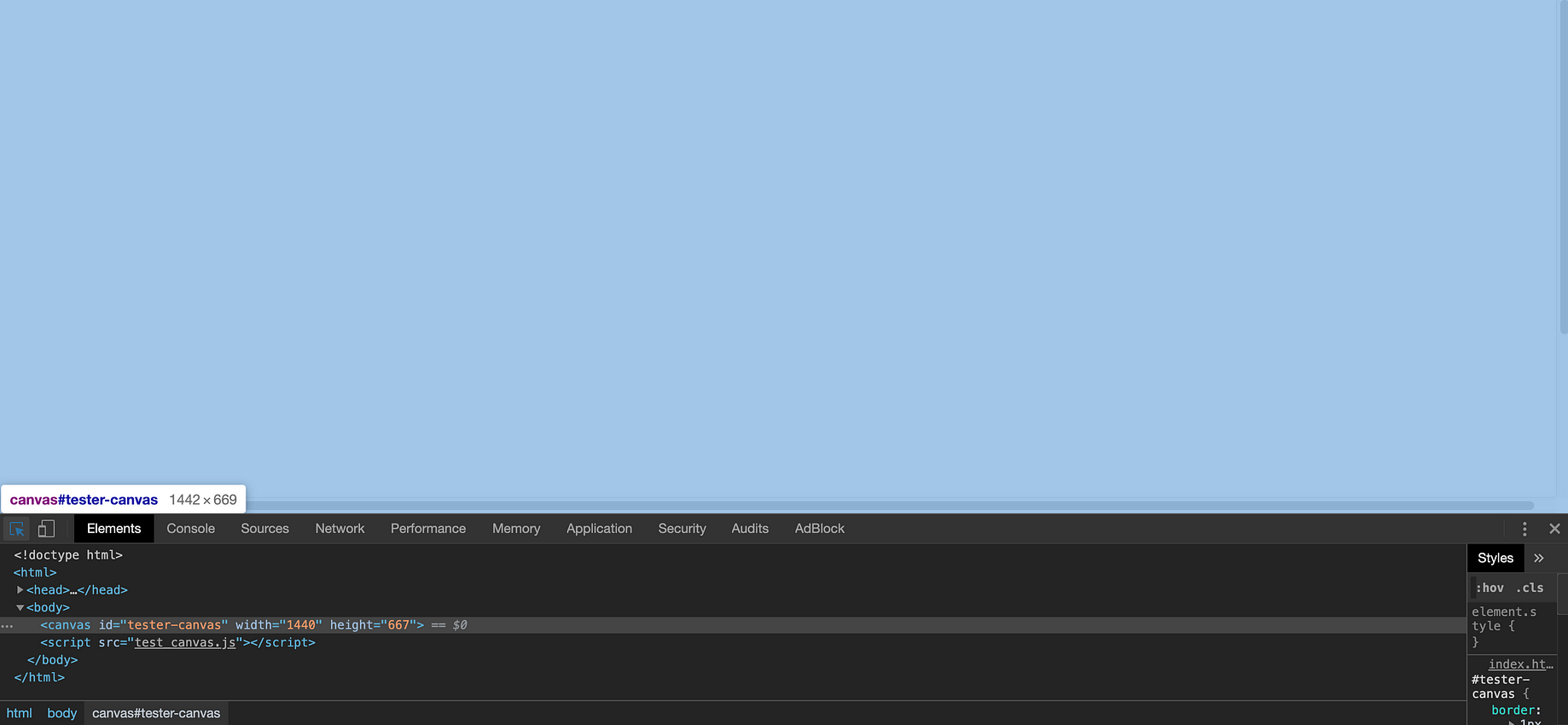This screenshot has width=1568, height=725.
Task: Open the Application tab
Action: tap(599, 529)
